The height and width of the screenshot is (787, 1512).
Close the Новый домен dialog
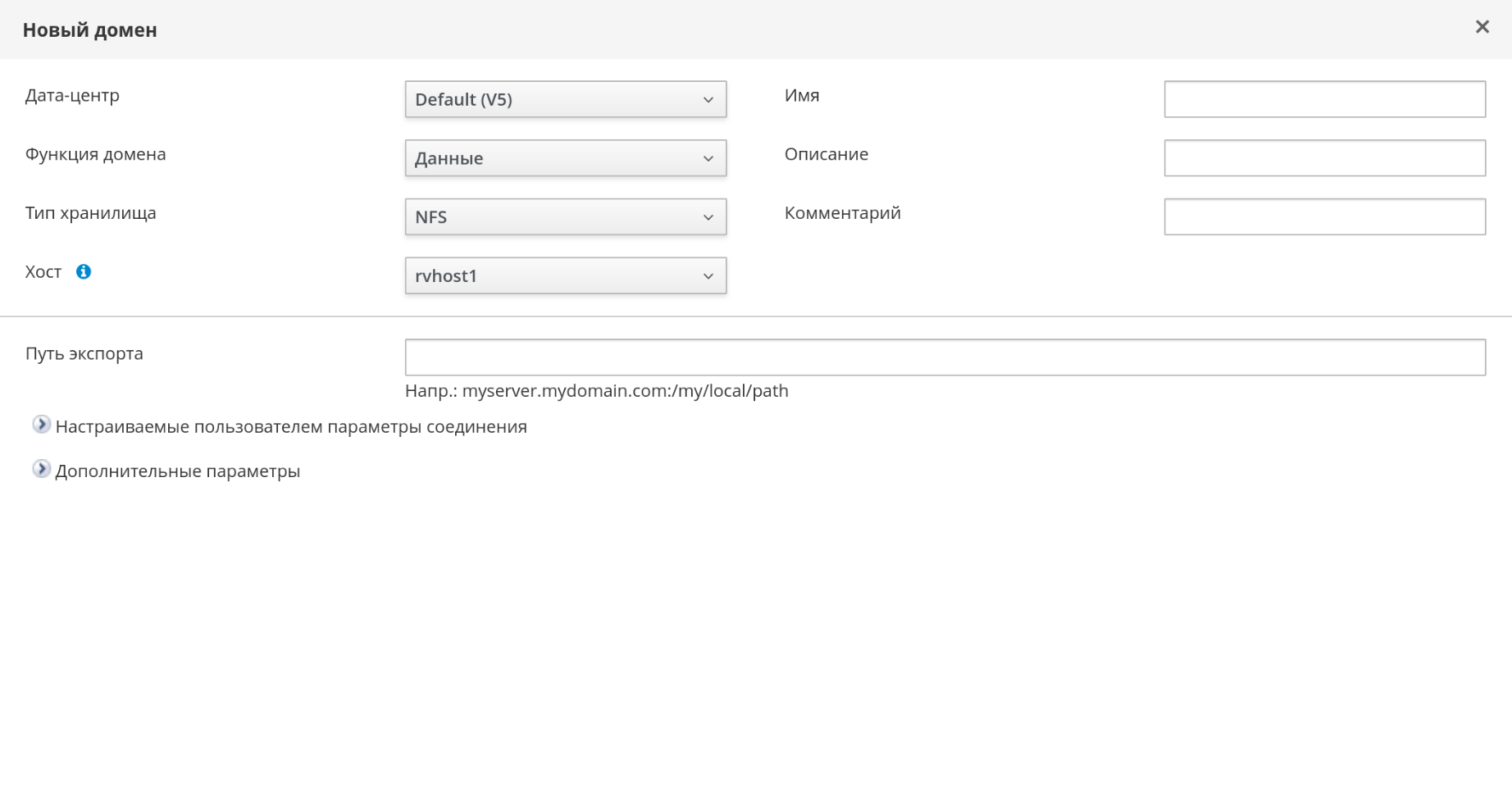[x=1482, y=27]
